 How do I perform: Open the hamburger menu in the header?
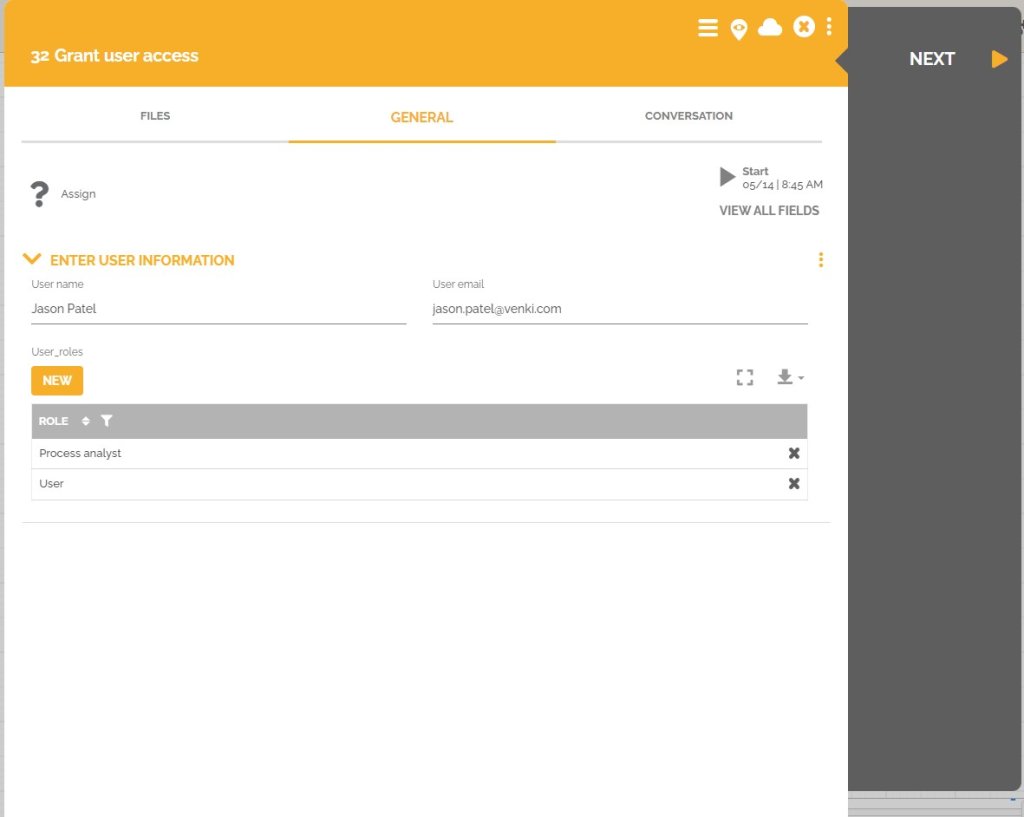click(x=708, y=28)
